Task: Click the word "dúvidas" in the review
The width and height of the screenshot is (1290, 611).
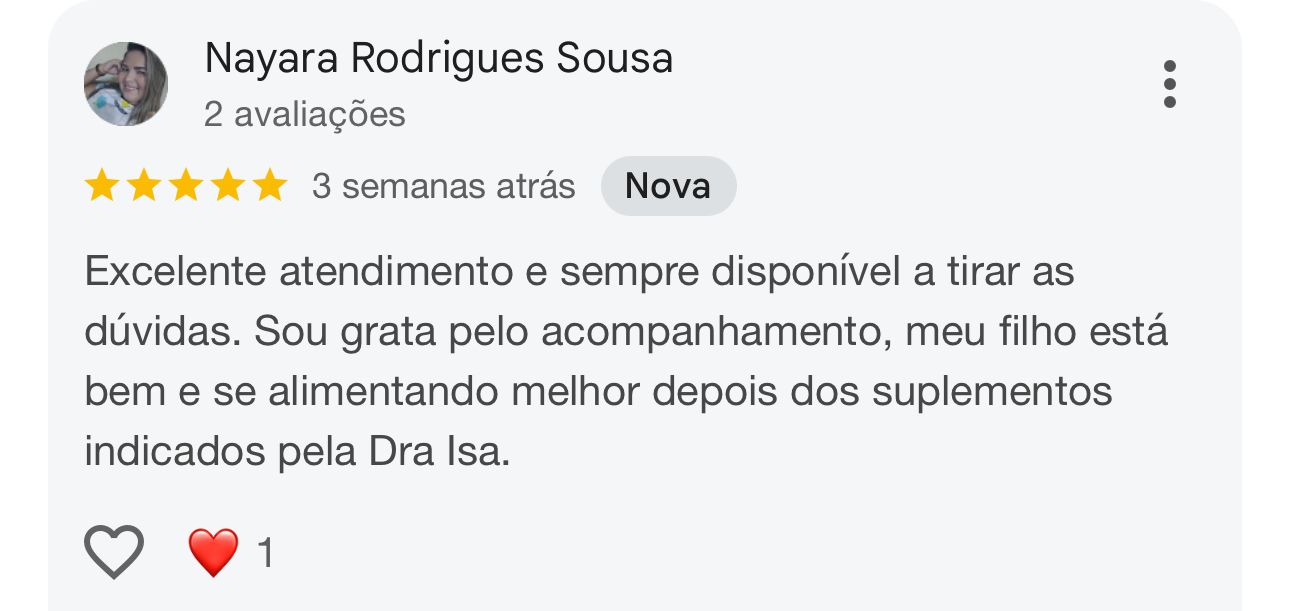Action: click(x=162, y=332)
